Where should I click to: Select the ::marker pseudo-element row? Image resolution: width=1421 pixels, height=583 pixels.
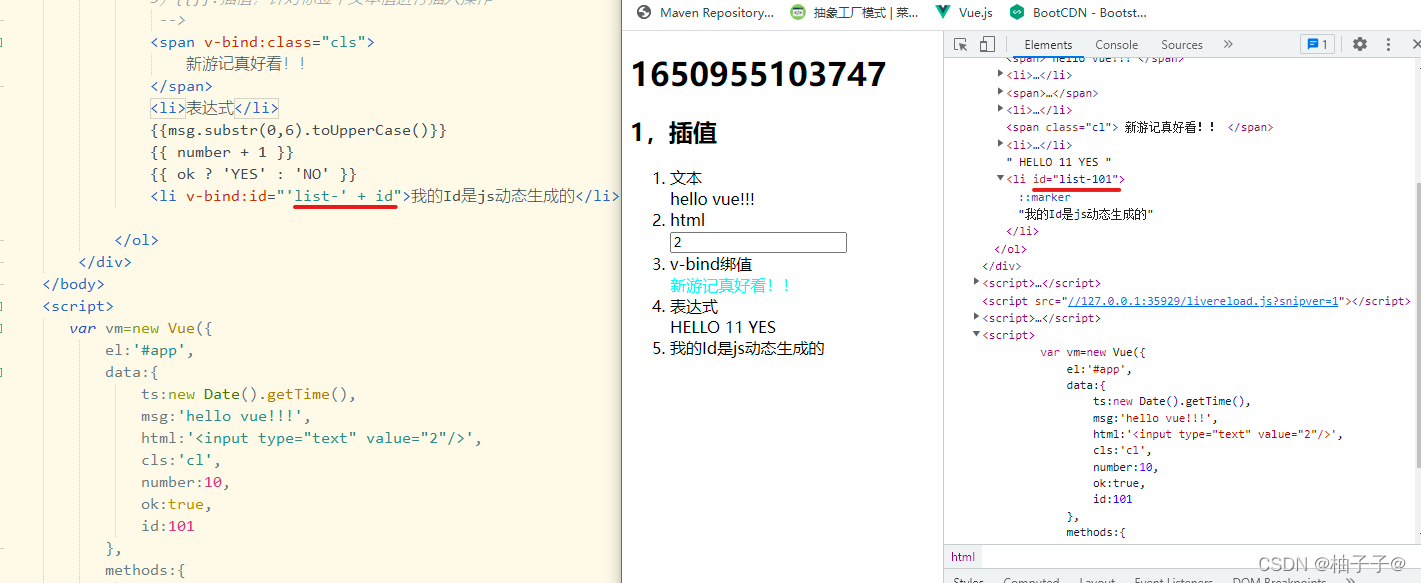click(1044, 197)
